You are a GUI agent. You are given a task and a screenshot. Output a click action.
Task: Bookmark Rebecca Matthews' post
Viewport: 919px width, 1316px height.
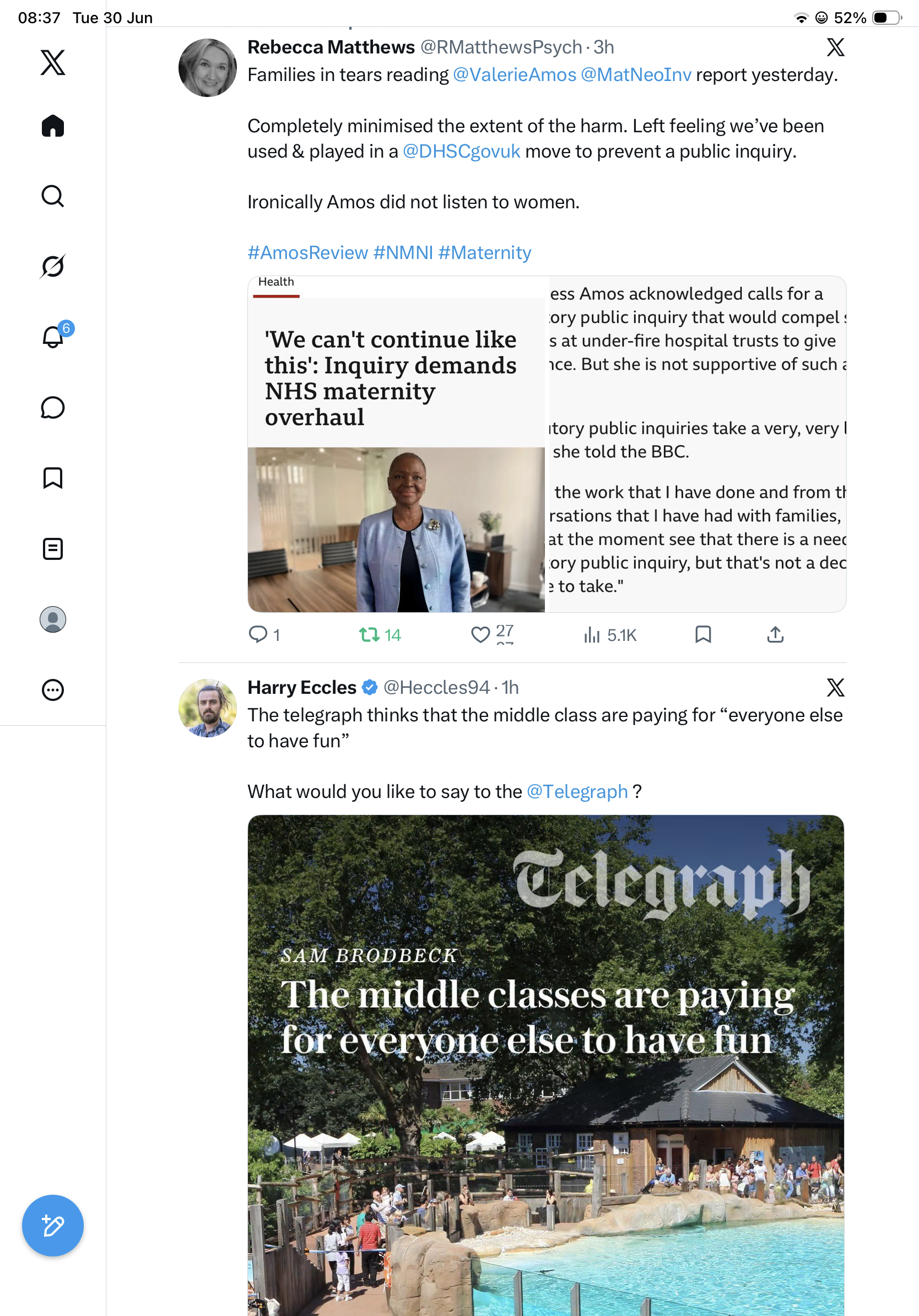(x=703, y=634)
